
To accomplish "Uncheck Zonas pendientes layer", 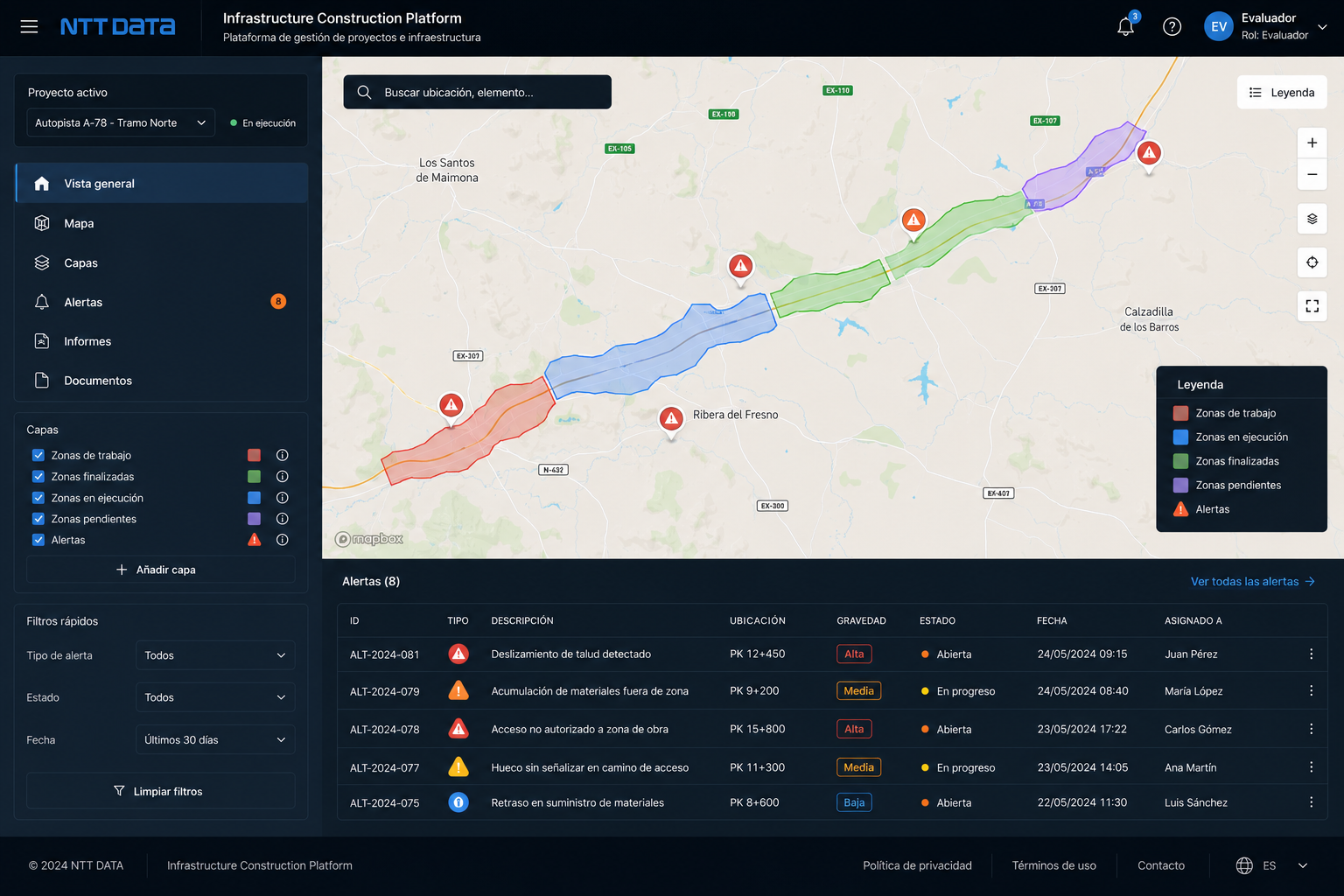I will pos(38,519).
